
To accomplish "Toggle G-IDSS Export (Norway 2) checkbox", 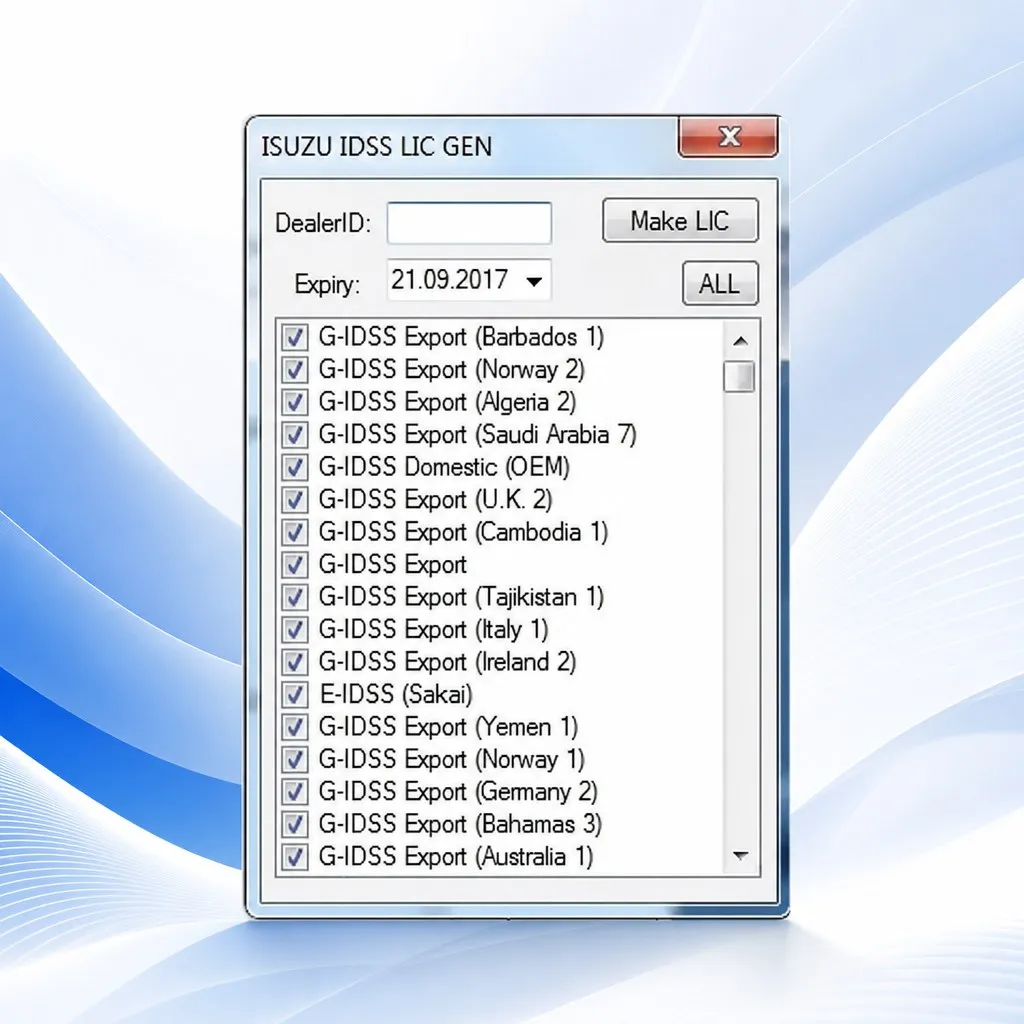I will point(294,370).
